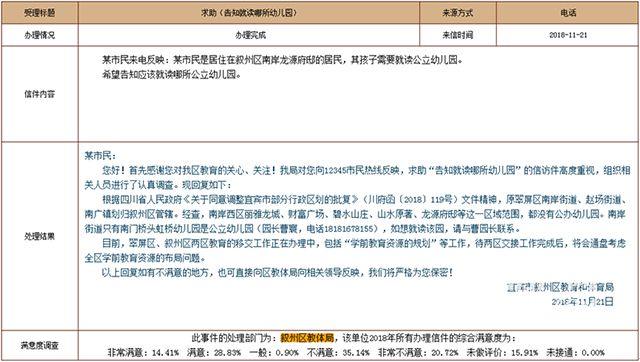This screenshot has width=640, height=362.
Task: Click the date 2018-11-21 in the top row
Action: coord(568,36)
